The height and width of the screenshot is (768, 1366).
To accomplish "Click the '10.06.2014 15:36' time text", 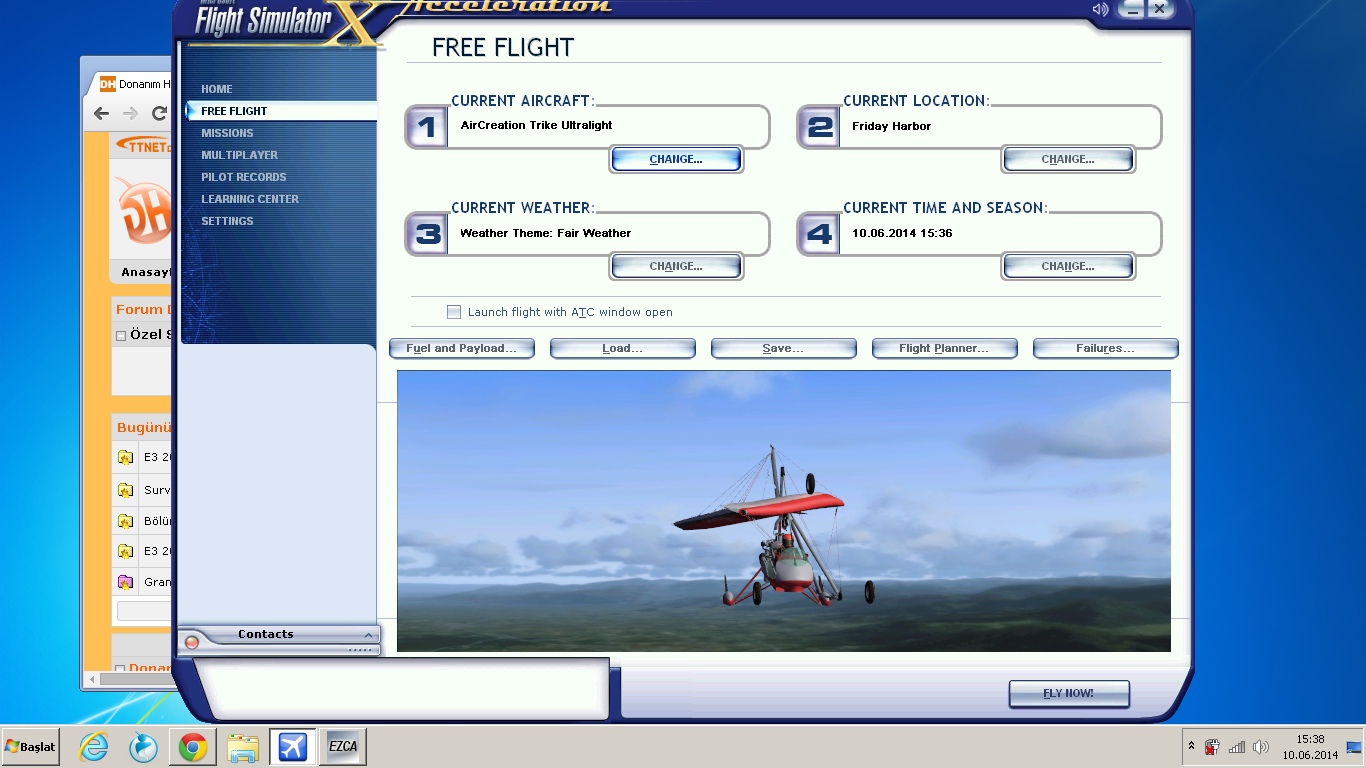I will pyautogui.click(x=902, y=233).
